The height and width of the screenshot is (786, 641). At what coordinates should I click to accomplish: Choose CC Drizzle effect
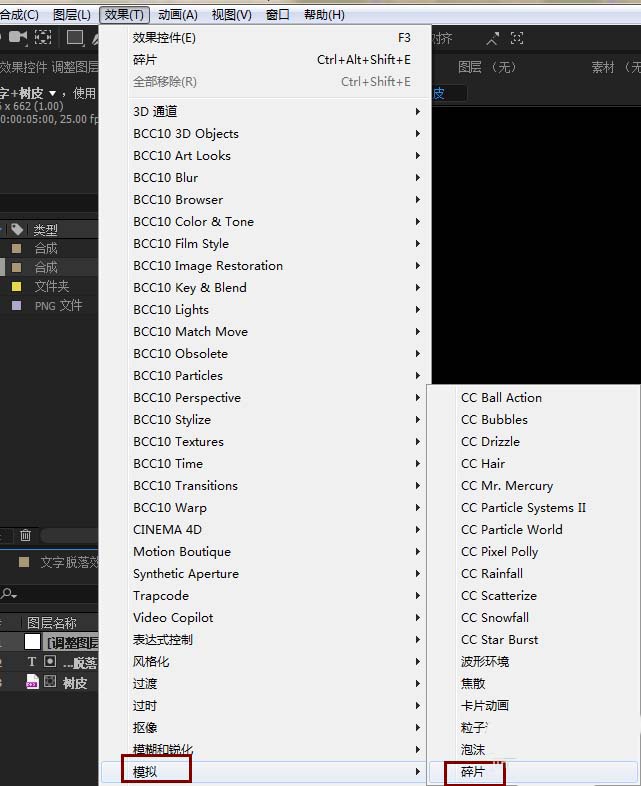[534, 442]
